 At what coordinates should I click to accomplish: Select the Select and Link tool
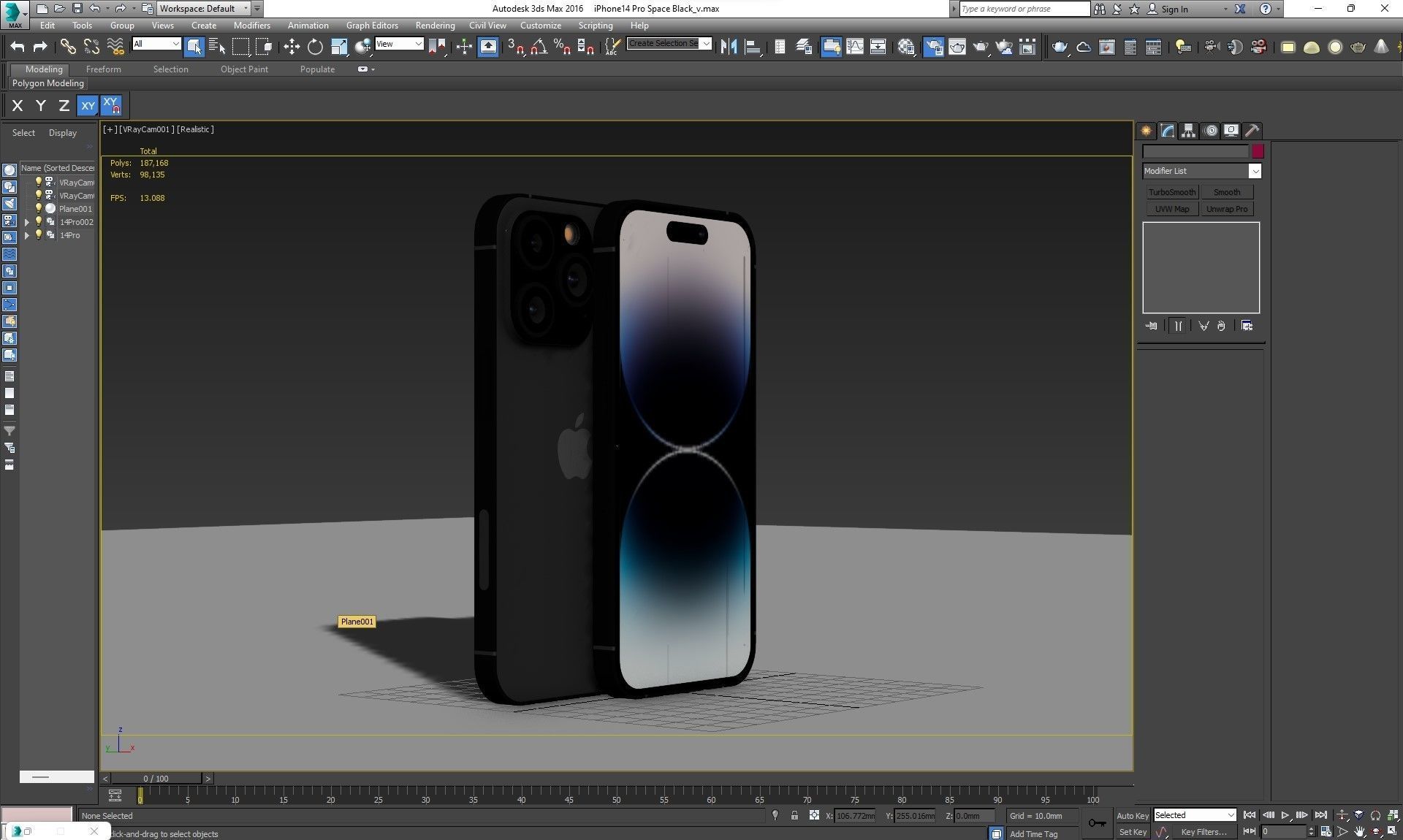click(x=67, y=47)
